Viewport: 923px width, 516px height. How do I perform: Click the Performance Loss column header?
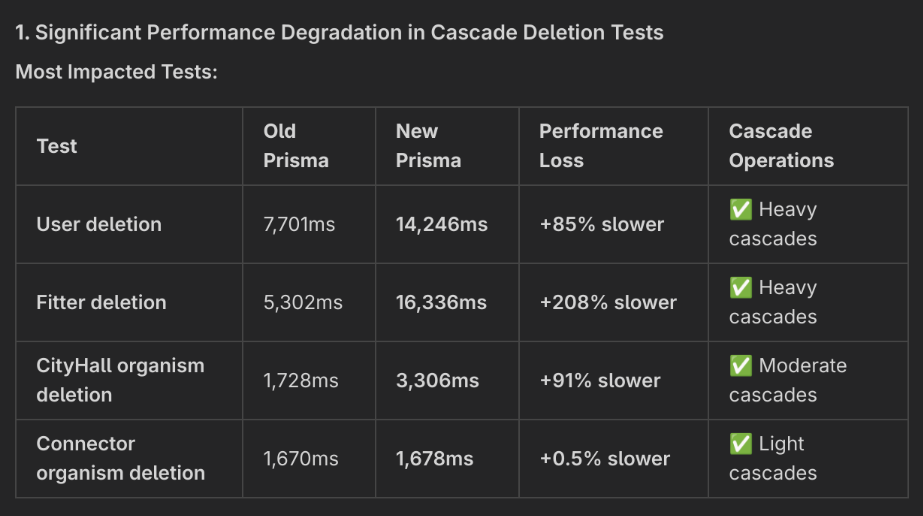pyautogui.click(x=600, y=146)
